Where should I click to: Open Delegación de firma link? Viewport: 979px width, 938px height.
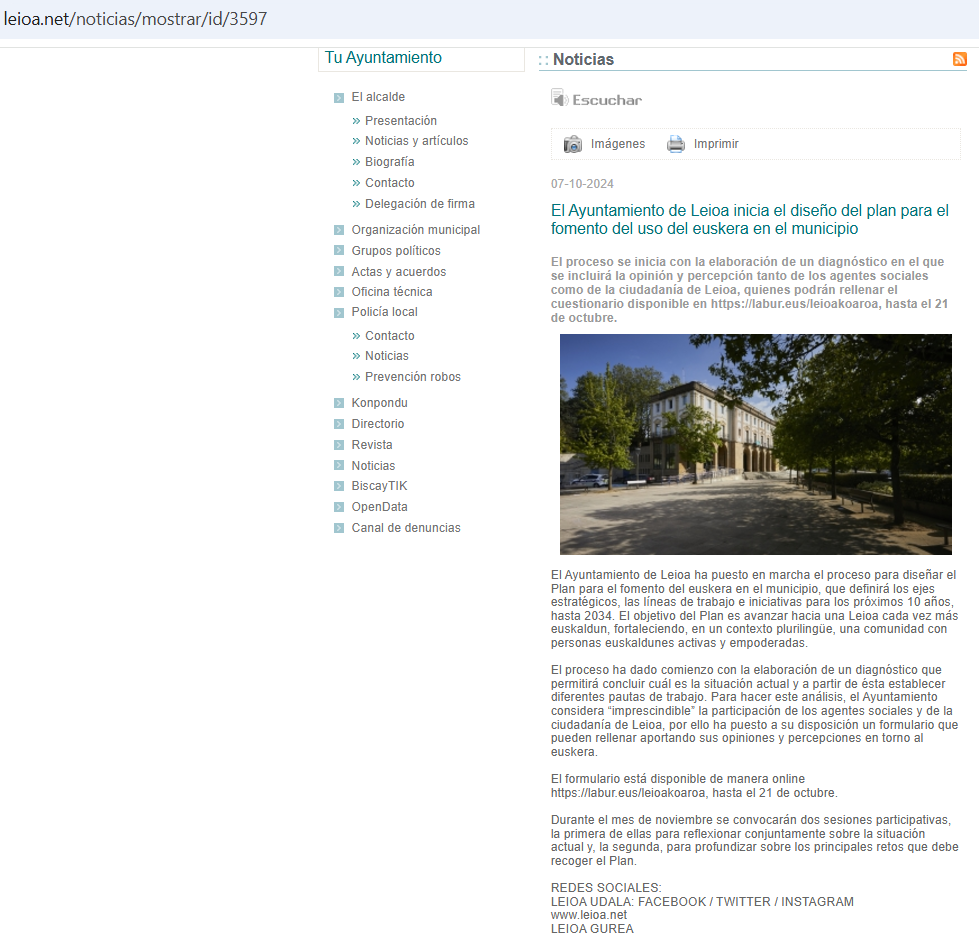(419, 204)
